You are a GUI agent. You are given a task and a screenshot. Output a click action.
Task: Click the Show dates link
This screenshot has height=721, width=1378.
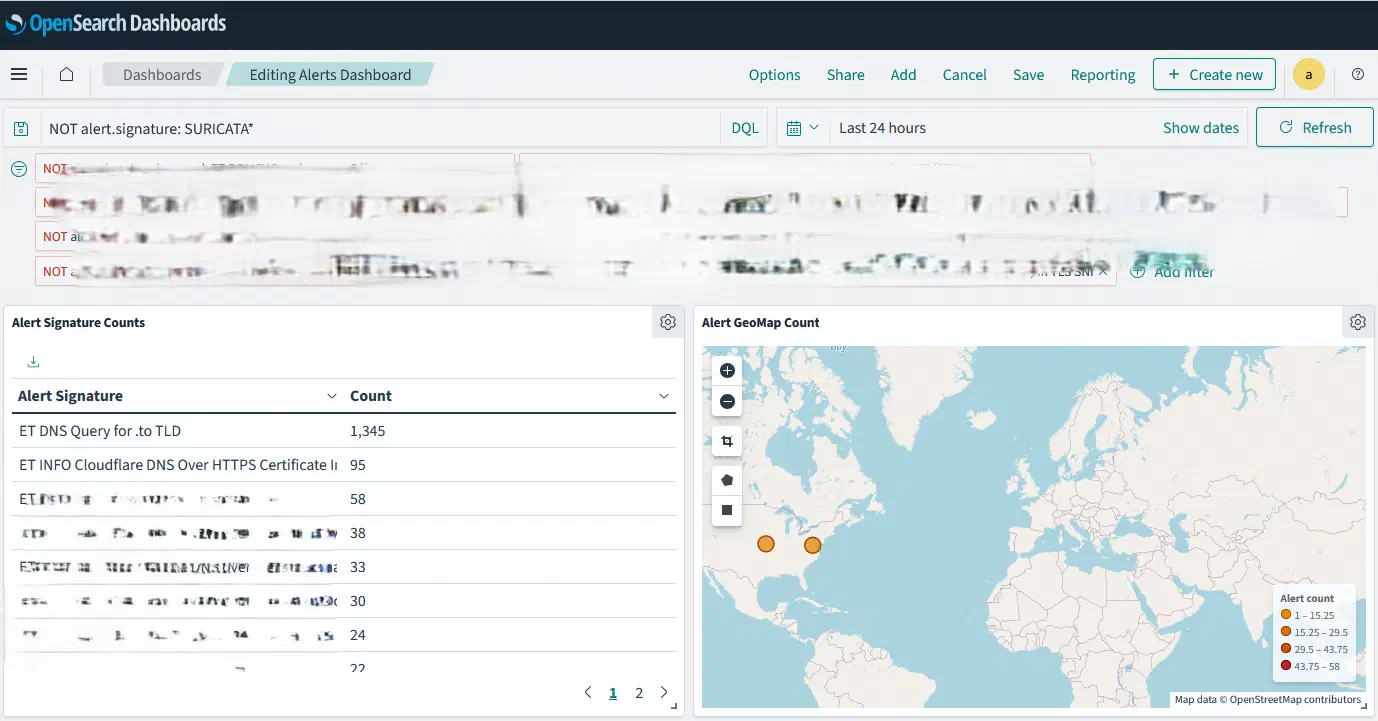point(1201,128)
